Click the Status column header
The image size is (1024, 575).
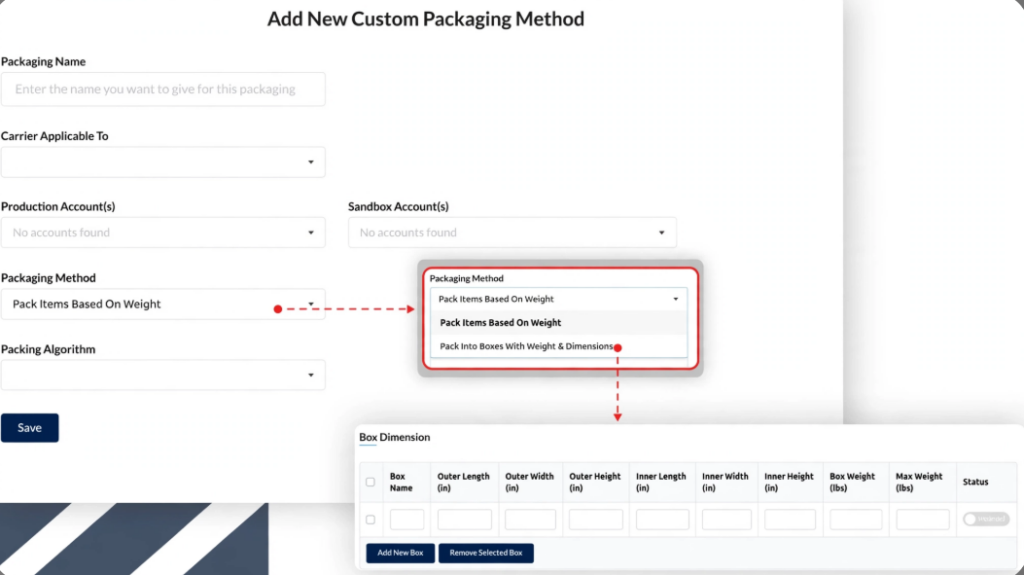975,482
